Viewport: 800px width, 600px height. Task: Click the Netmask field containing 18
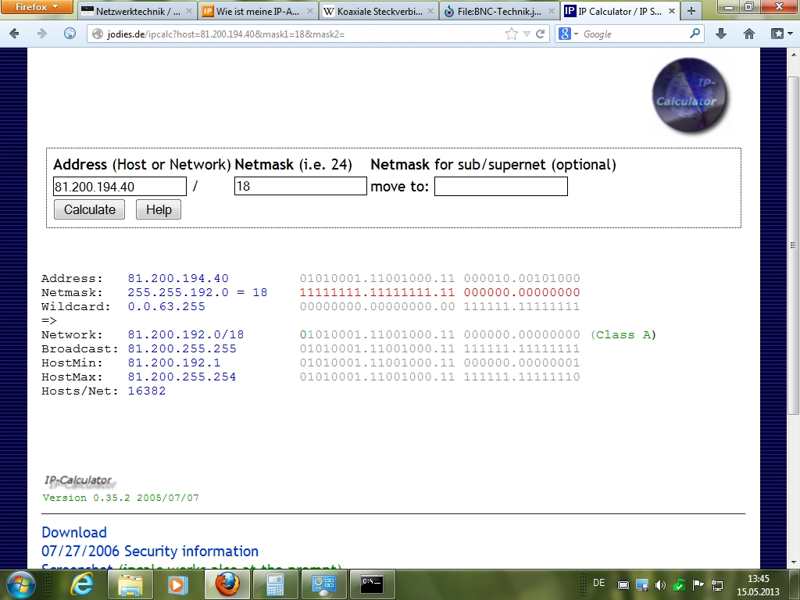300,186
